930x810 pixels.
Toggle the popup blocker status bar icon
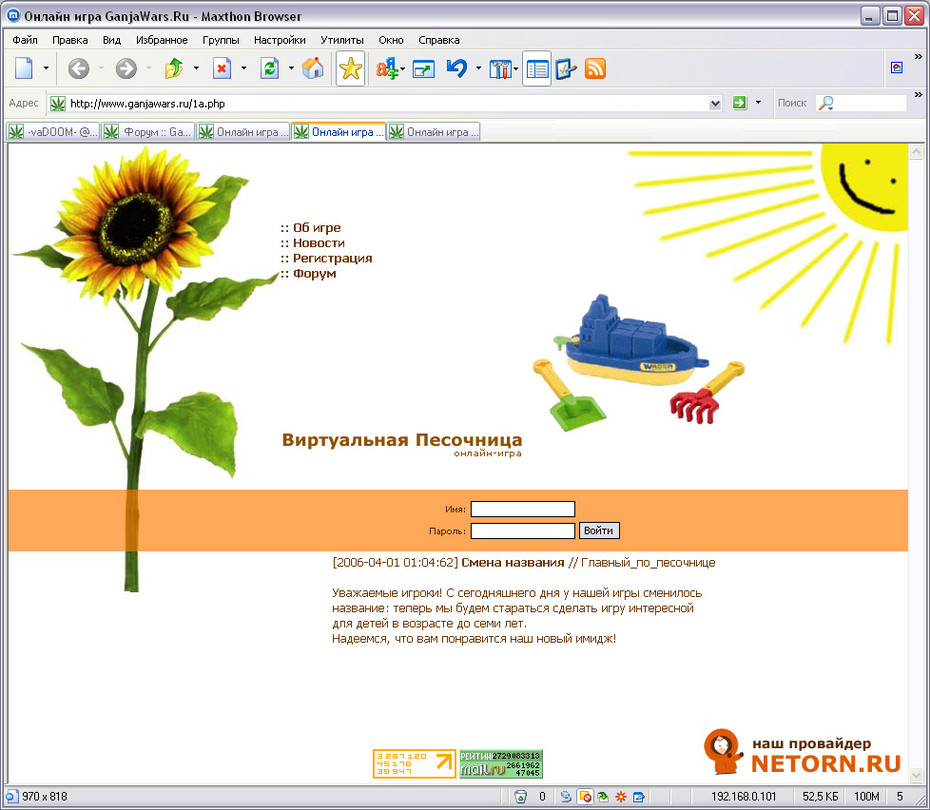(x=585, y=796)
